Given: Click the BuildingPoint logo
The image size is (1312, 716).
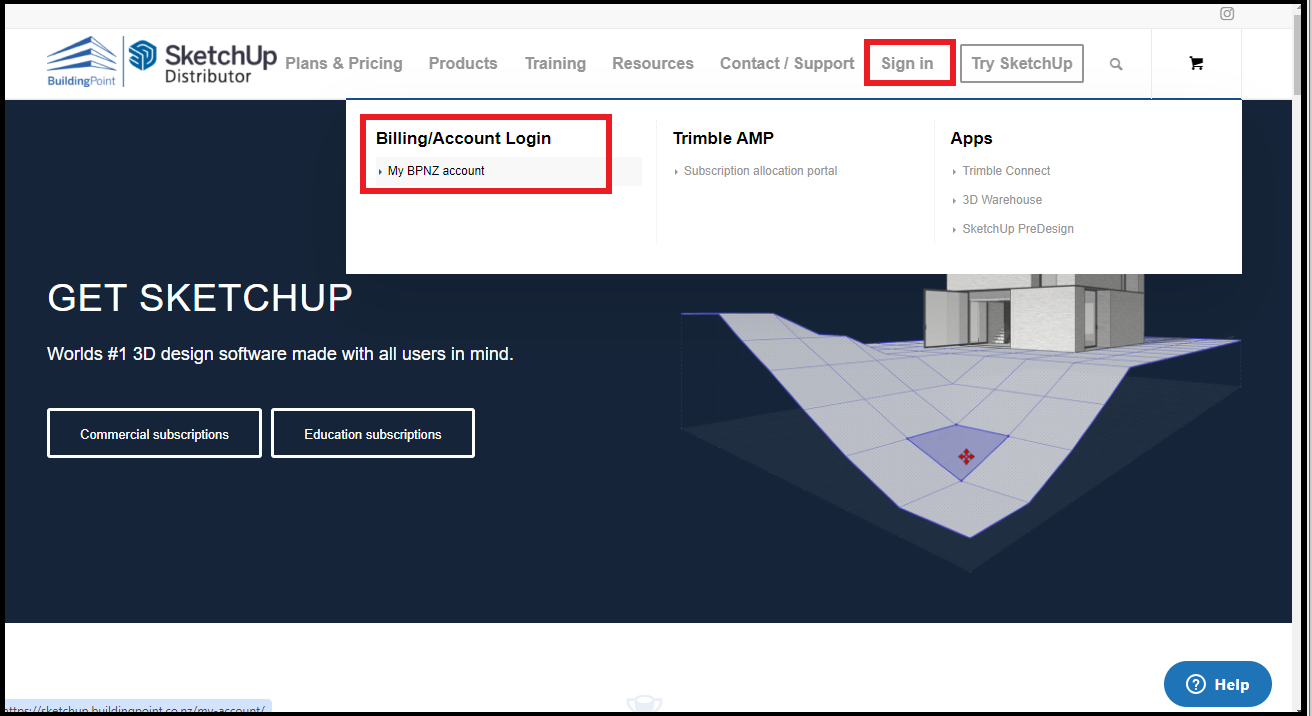Looking at the screenshot, I should [82, 62].
